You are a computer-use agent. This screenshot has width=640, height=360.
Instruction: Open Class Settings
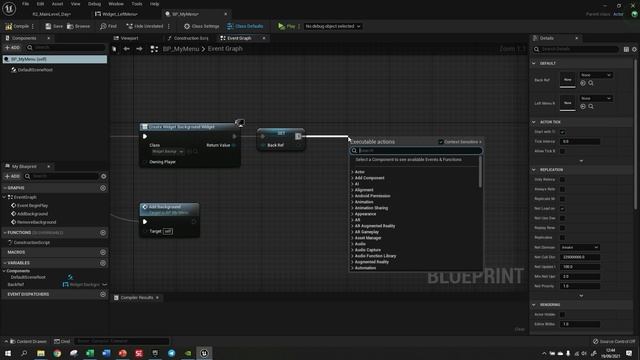pyautogui.click(x=201, y=26)
